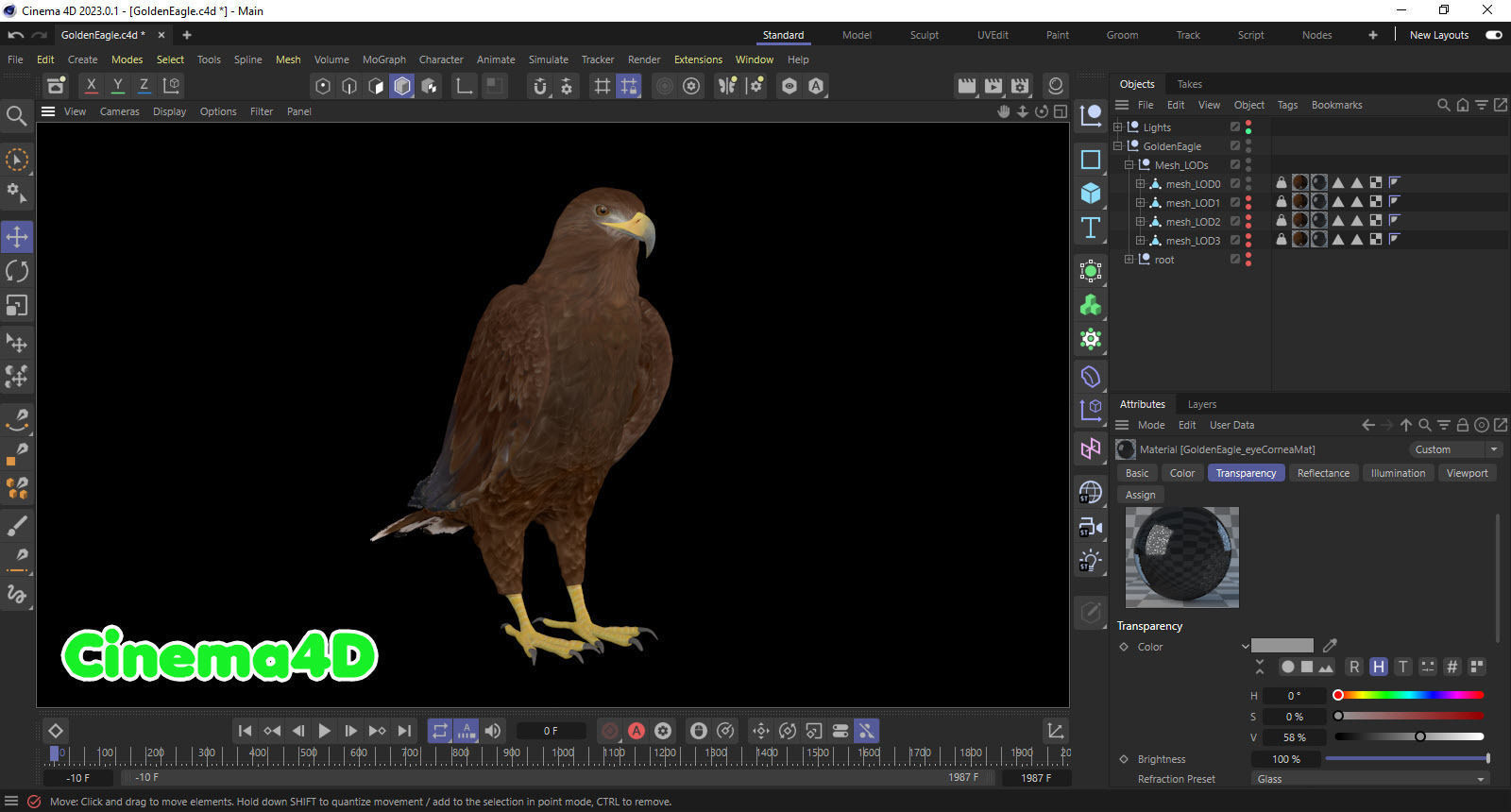Click the Text spline tool icon
Screen dimensions: 1511x812
tap(1091, 228)
